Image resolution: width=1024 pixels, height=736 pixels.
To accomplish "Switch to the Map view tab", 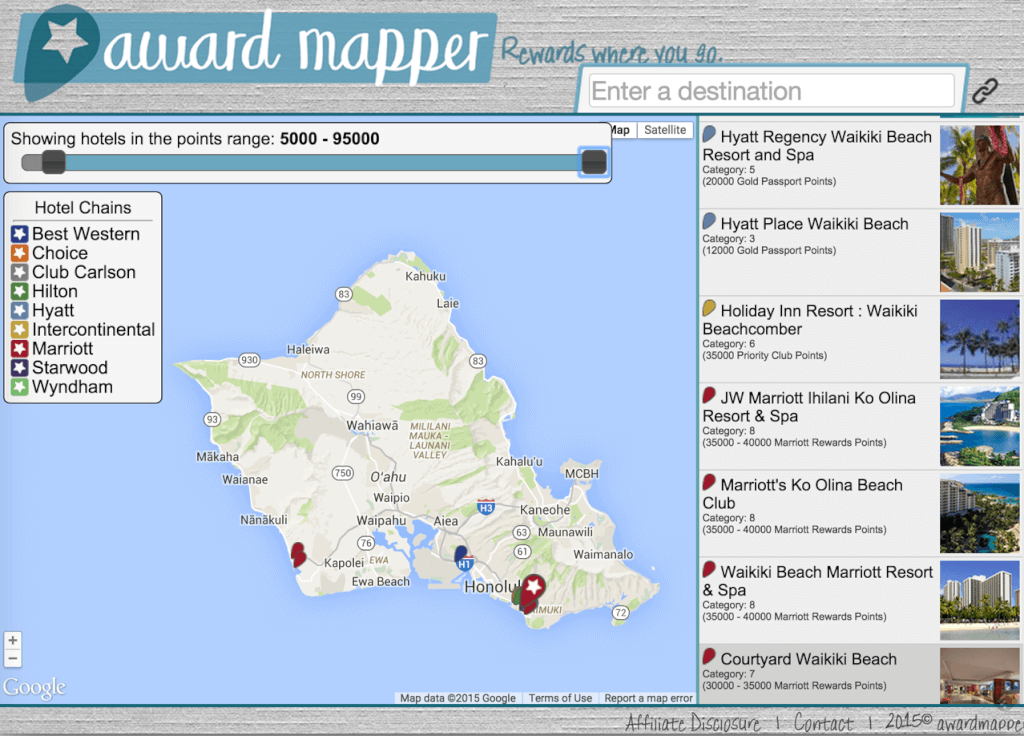I will coord(621,130).
